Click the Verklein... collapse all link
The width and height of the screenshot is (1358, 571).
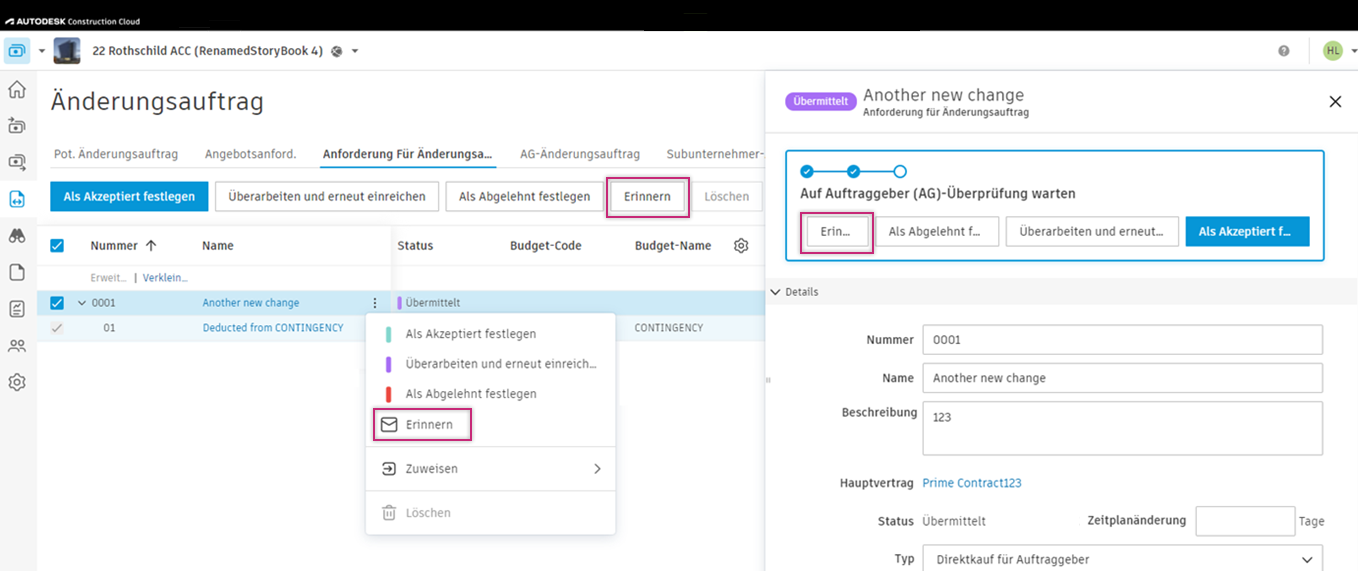click(x=165, y=277)
